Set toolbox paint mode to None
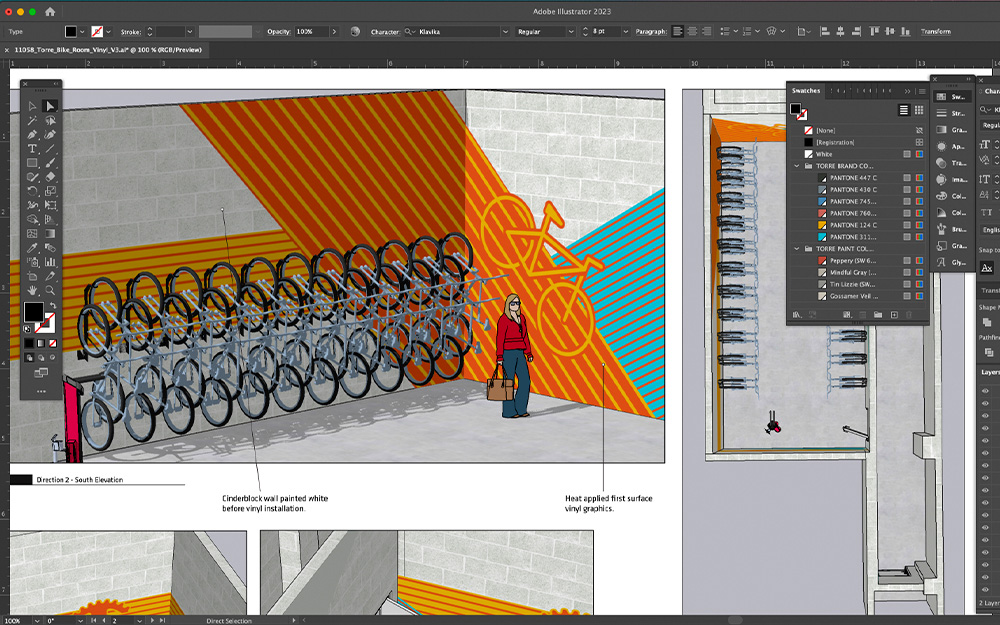The image size is (1000, 625). [x=52, y=343]
